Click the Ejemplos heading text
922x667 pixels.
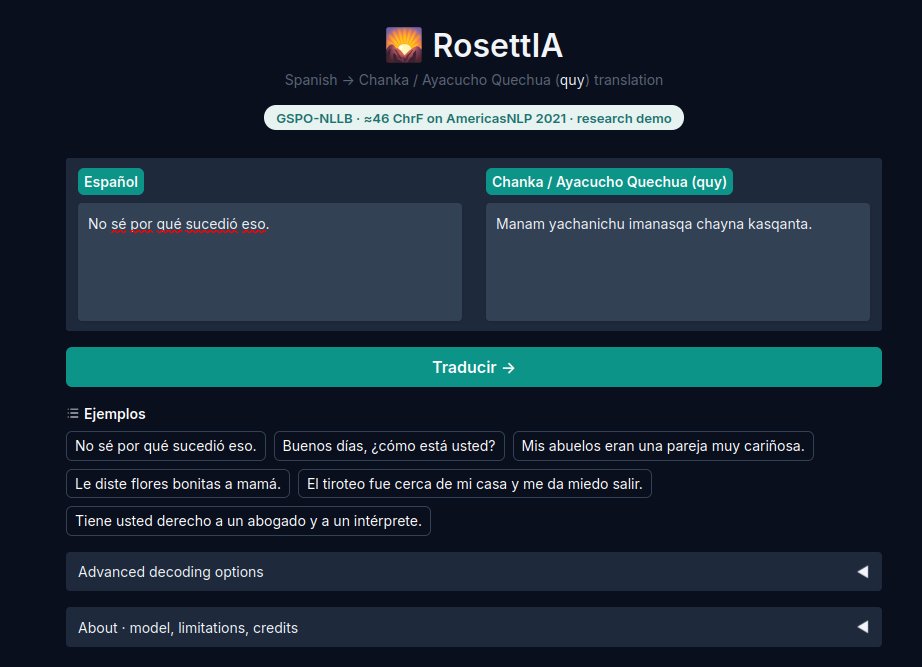[x=115, y=413]
